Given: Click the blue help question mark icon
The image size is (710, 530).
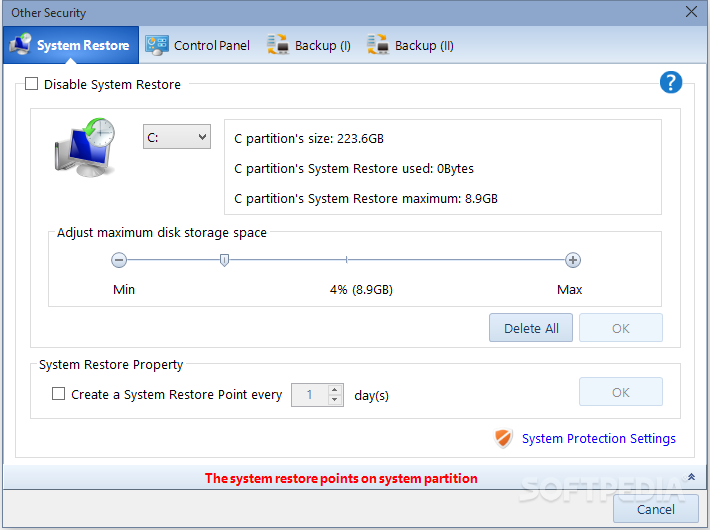Looking at the screenshot, I should coord(671,82).
